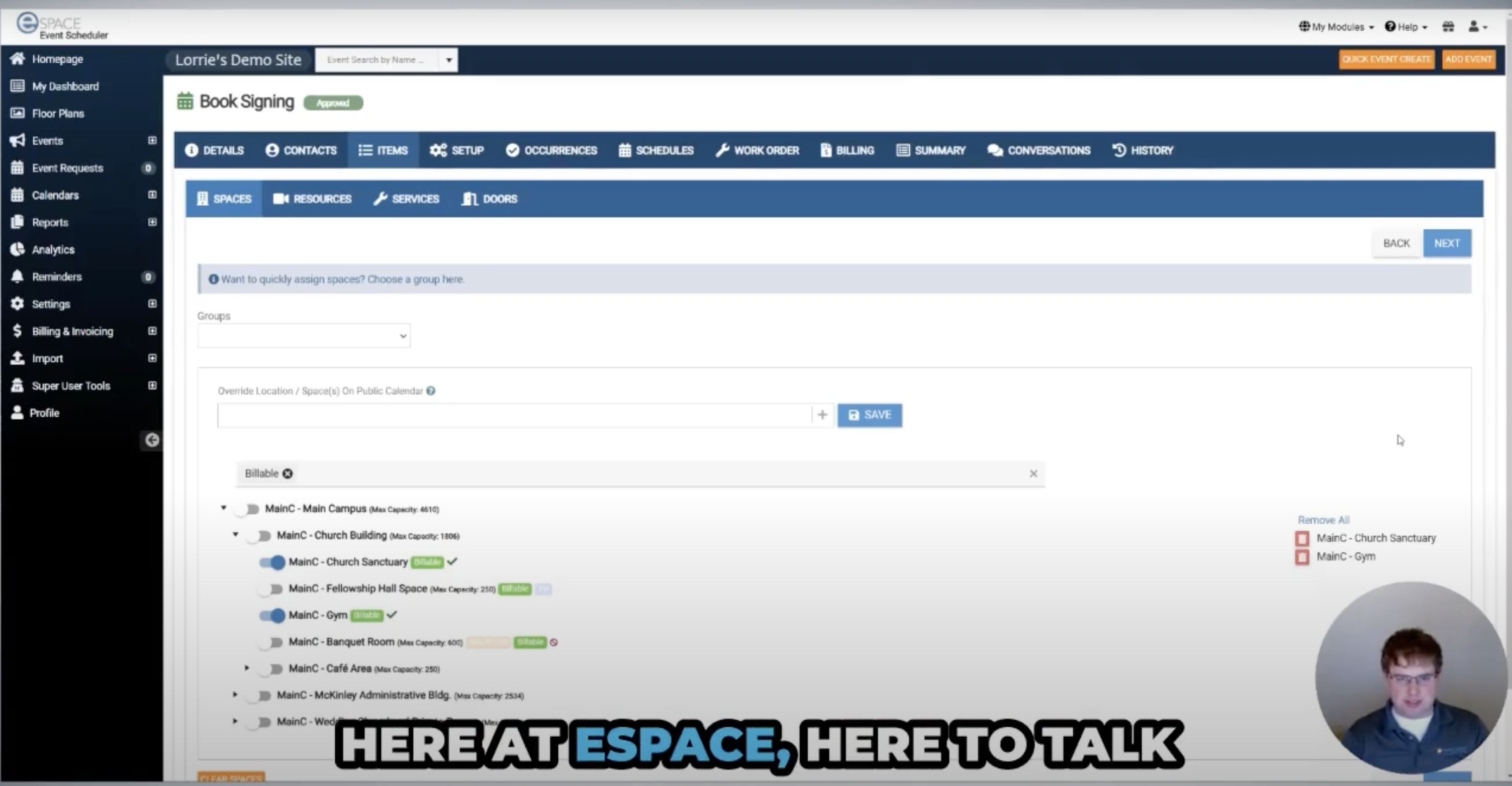Image resolution: width=1512 pixels, height=786 pixels.
Task: Click the Add Event button
Action: pyautogui.click(x=1468, y=59)
